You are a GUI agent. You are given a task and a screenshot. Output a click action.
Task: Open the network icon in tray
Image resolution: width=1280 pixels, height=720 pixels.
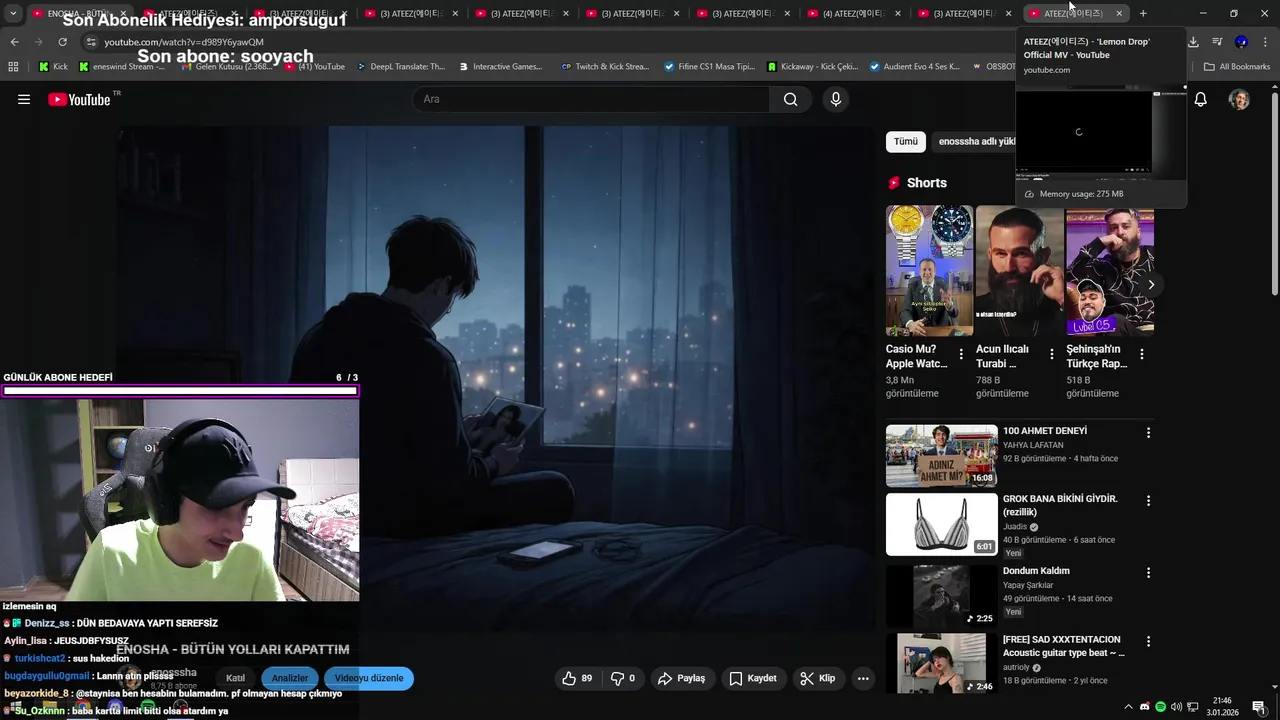click(1192, 707)
